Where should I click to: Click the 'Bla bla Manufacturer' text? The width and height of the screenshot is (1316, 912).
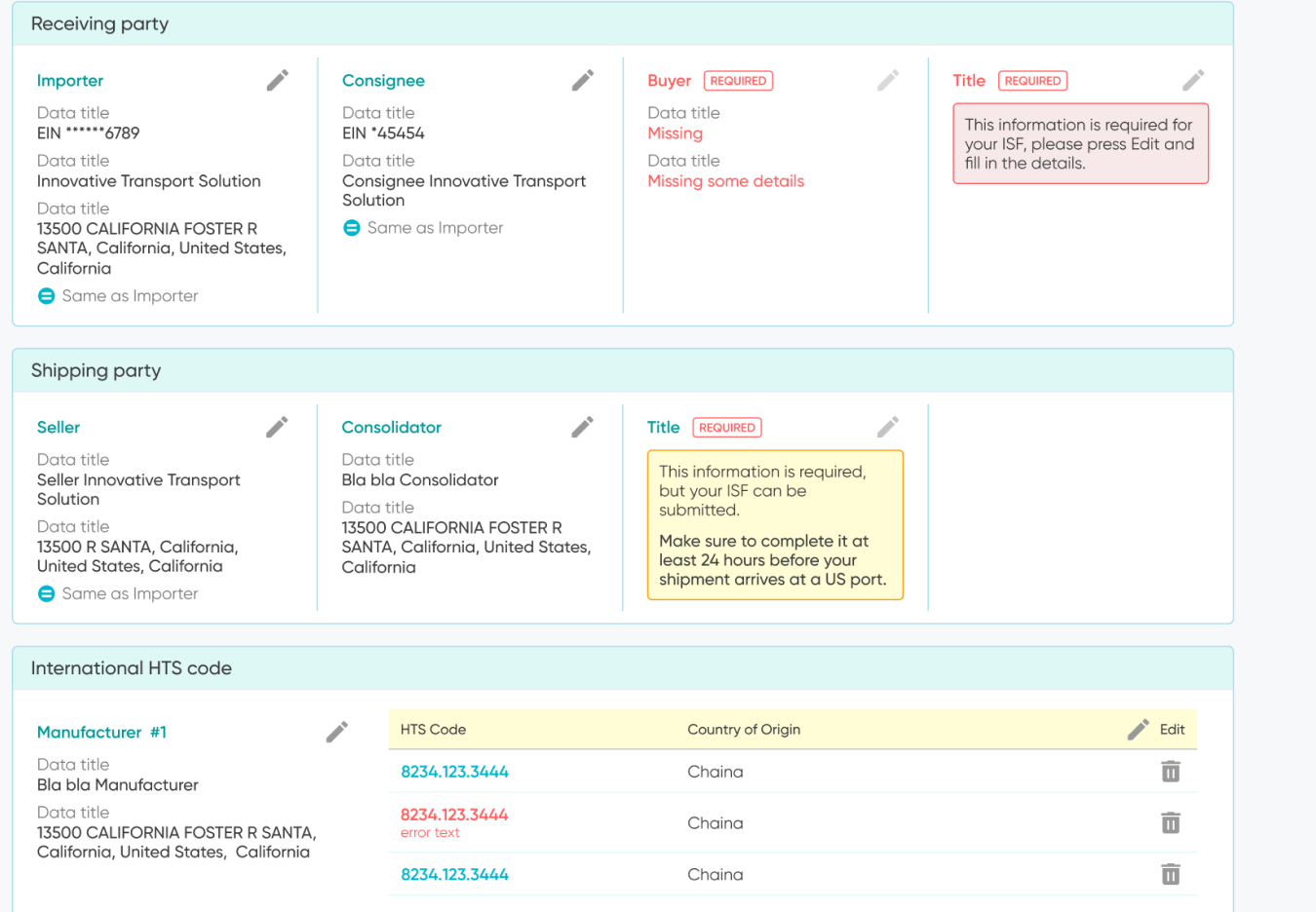(117, 785)
